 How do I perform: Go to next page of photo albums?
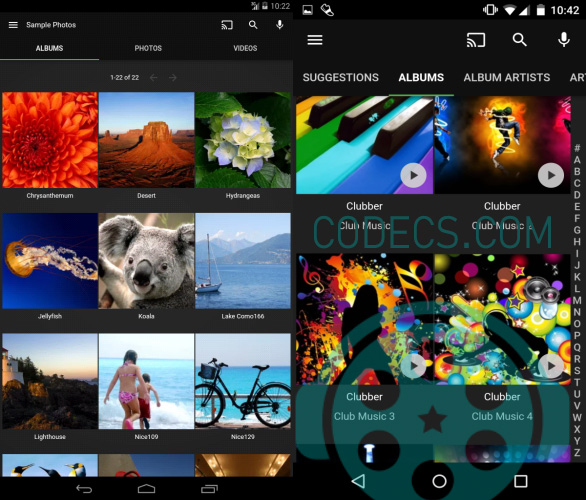(173, 78)
